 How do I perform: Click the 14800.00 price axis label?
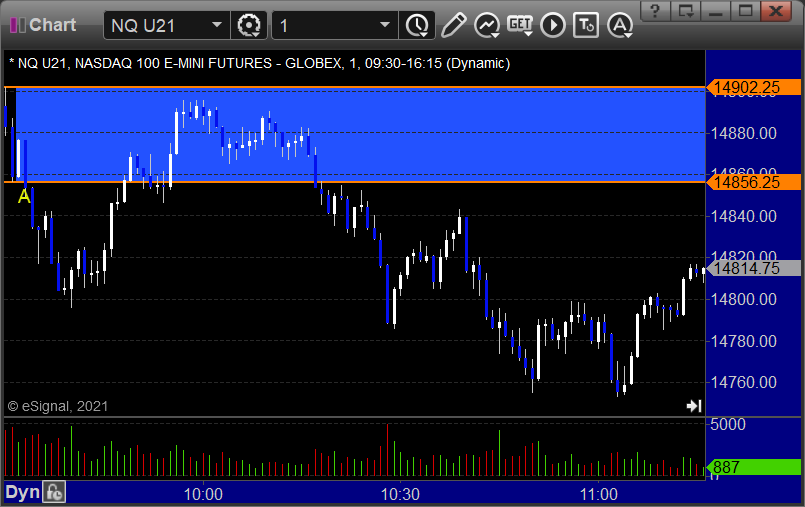pyautogui.click(x=743, y=299)
